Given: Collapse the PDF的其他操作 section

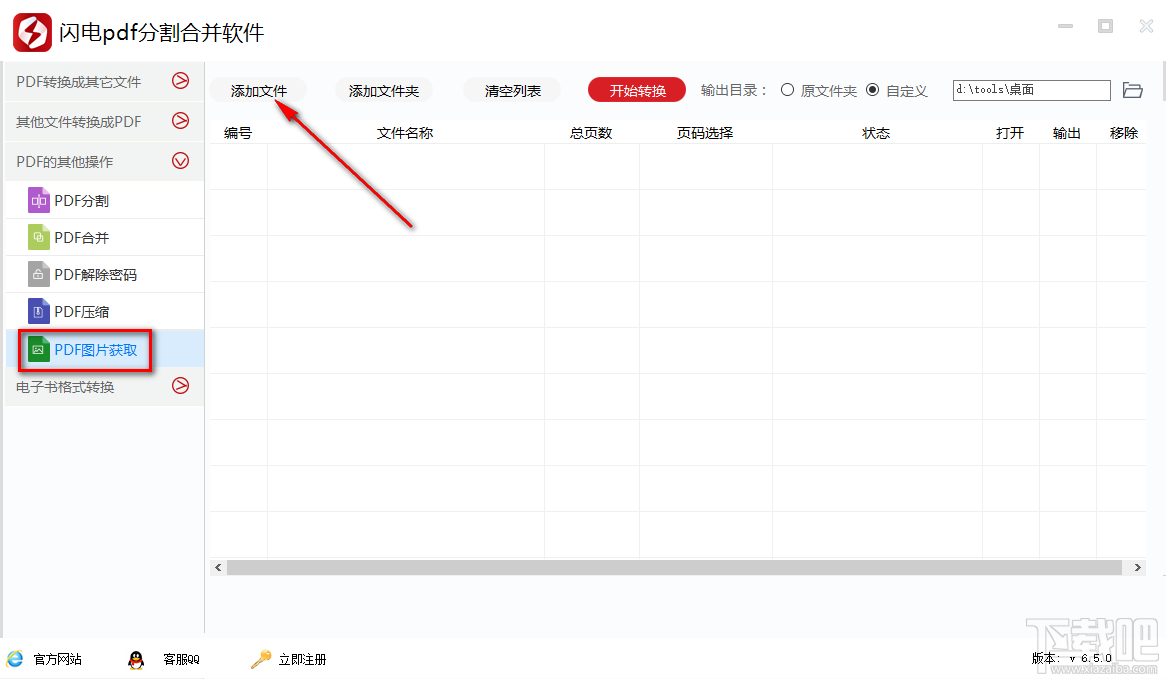Looking at the screenshot, I should point(180,160).
